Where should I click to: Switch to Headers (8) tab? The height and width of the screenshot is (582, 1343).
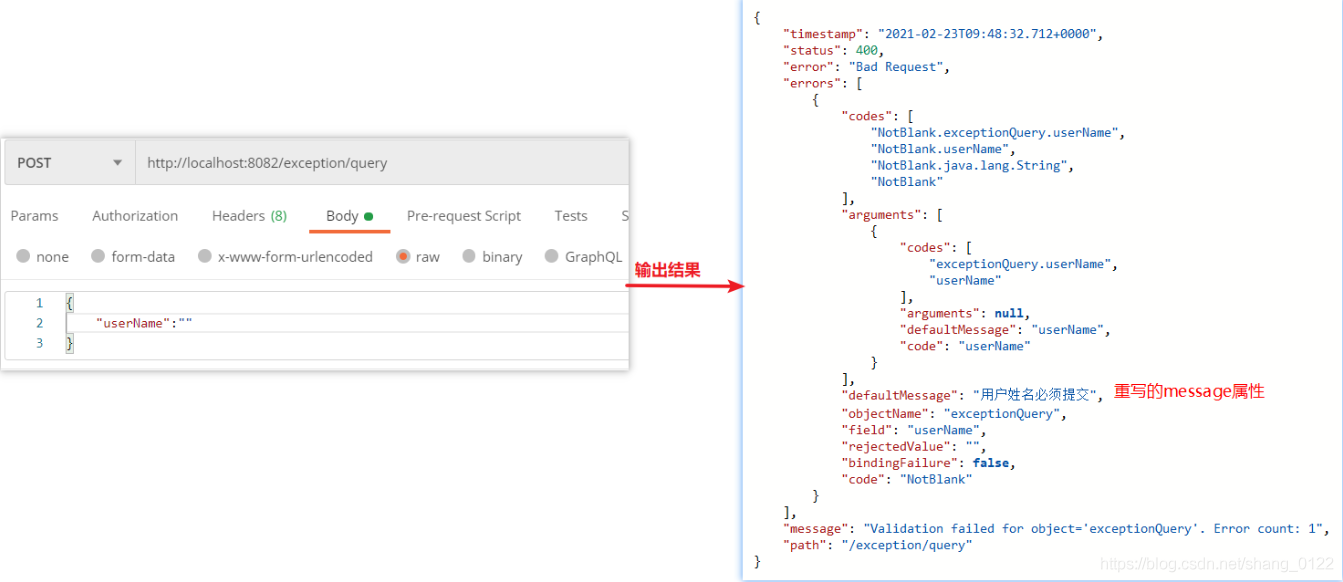click(249, 216)
